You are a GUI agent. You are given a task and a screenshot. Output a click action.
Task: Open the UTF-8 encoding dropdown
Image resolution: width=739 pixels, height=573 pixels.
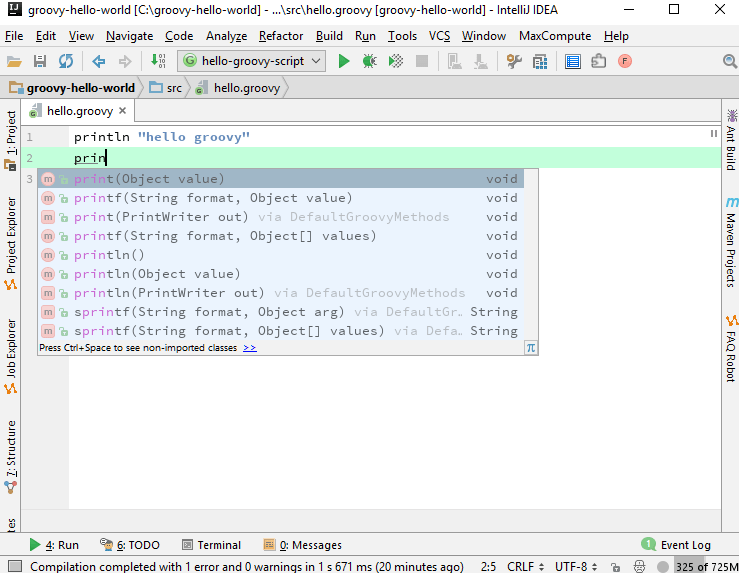tap(576, 566)
